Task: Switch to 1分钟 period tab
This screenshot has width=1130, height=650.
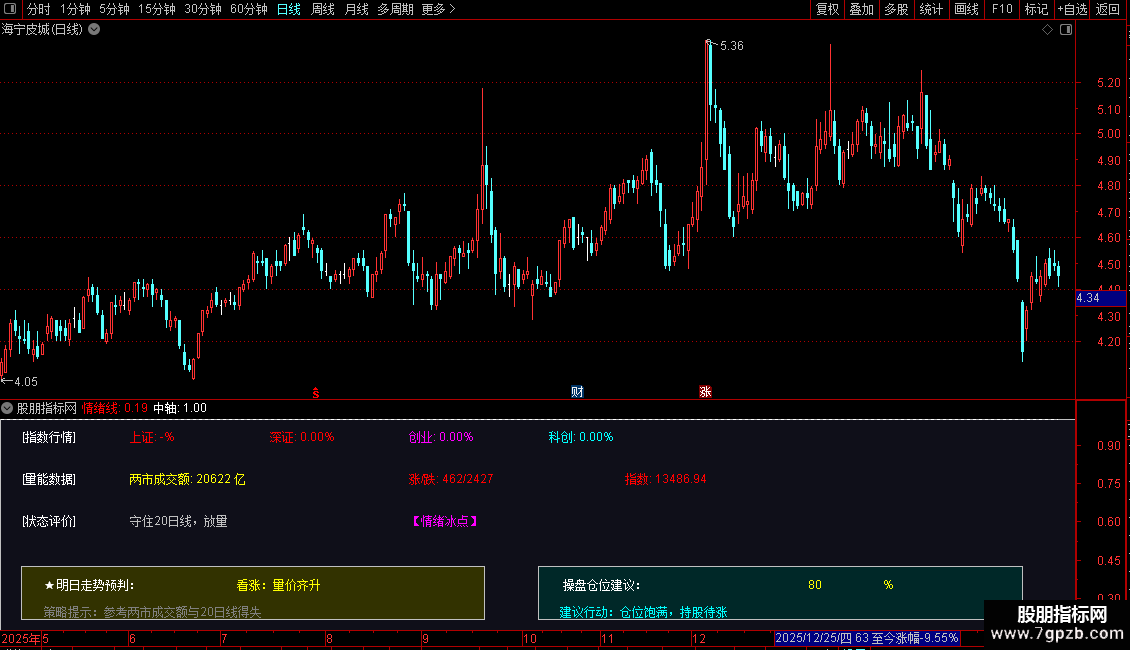Action: [75, 9]
